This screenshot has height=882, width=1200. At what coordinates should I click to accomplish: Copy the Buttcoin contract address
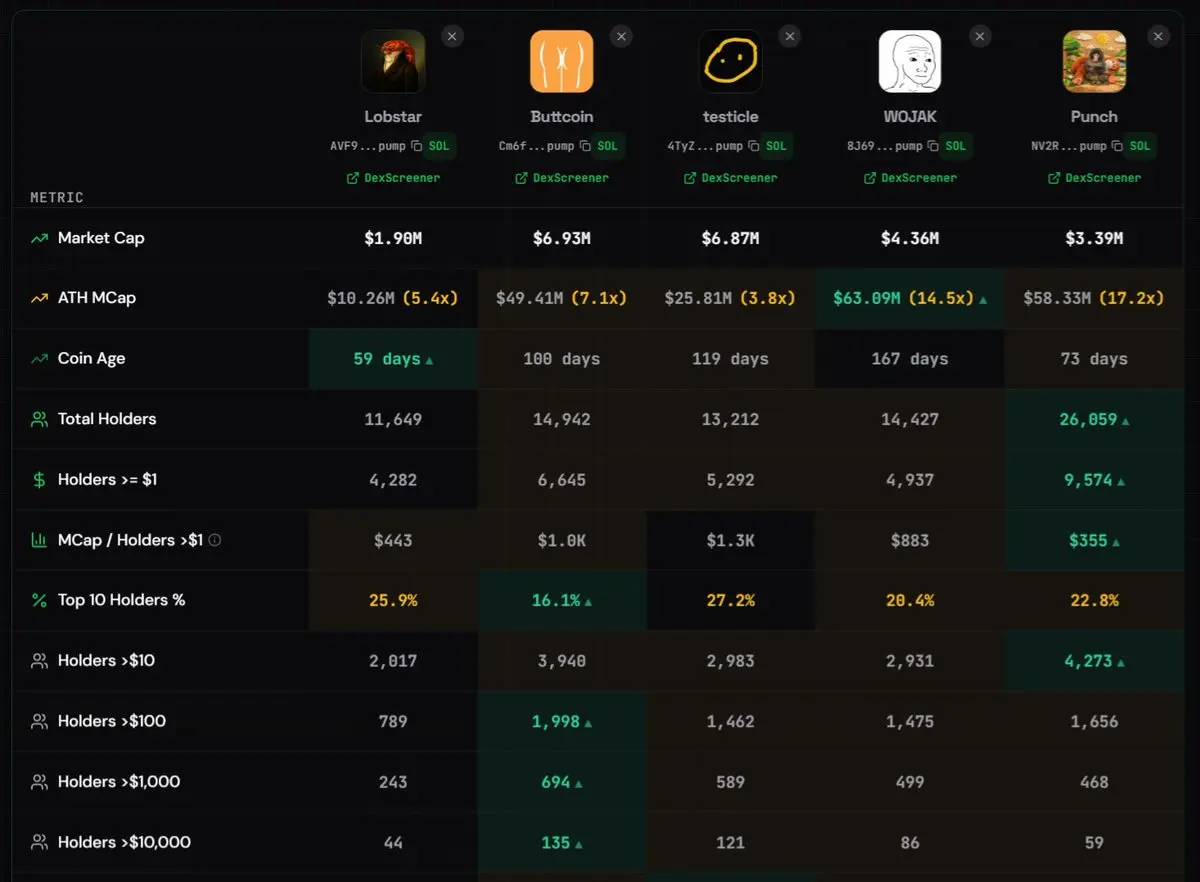(x=585, y=146)
